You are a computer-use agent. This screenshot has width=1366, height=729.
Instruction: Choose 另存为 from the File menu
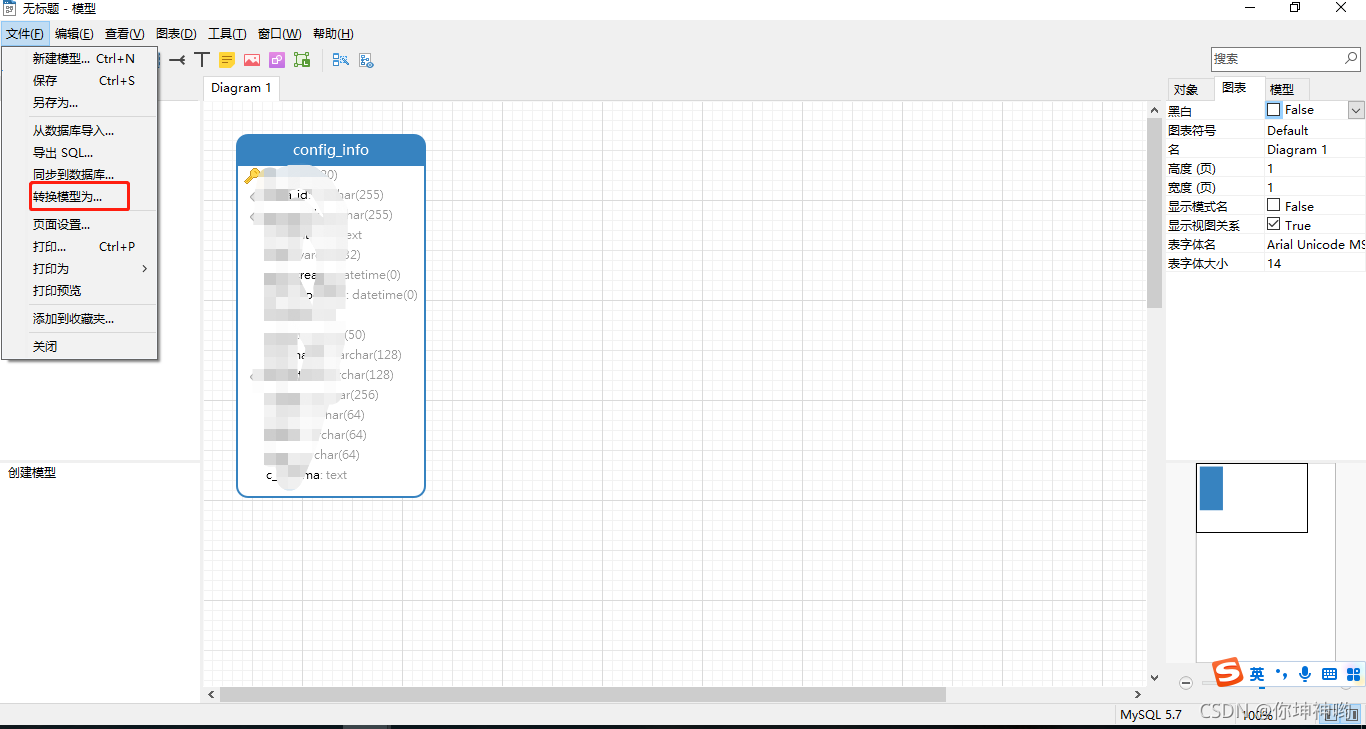79,103
